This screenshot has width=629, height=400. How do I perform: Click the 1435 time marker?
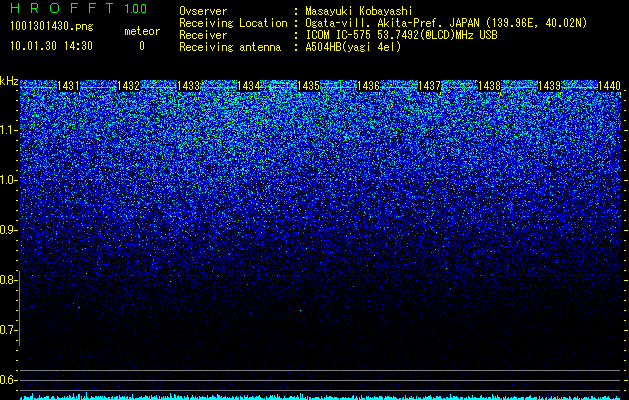coord(309,86)
